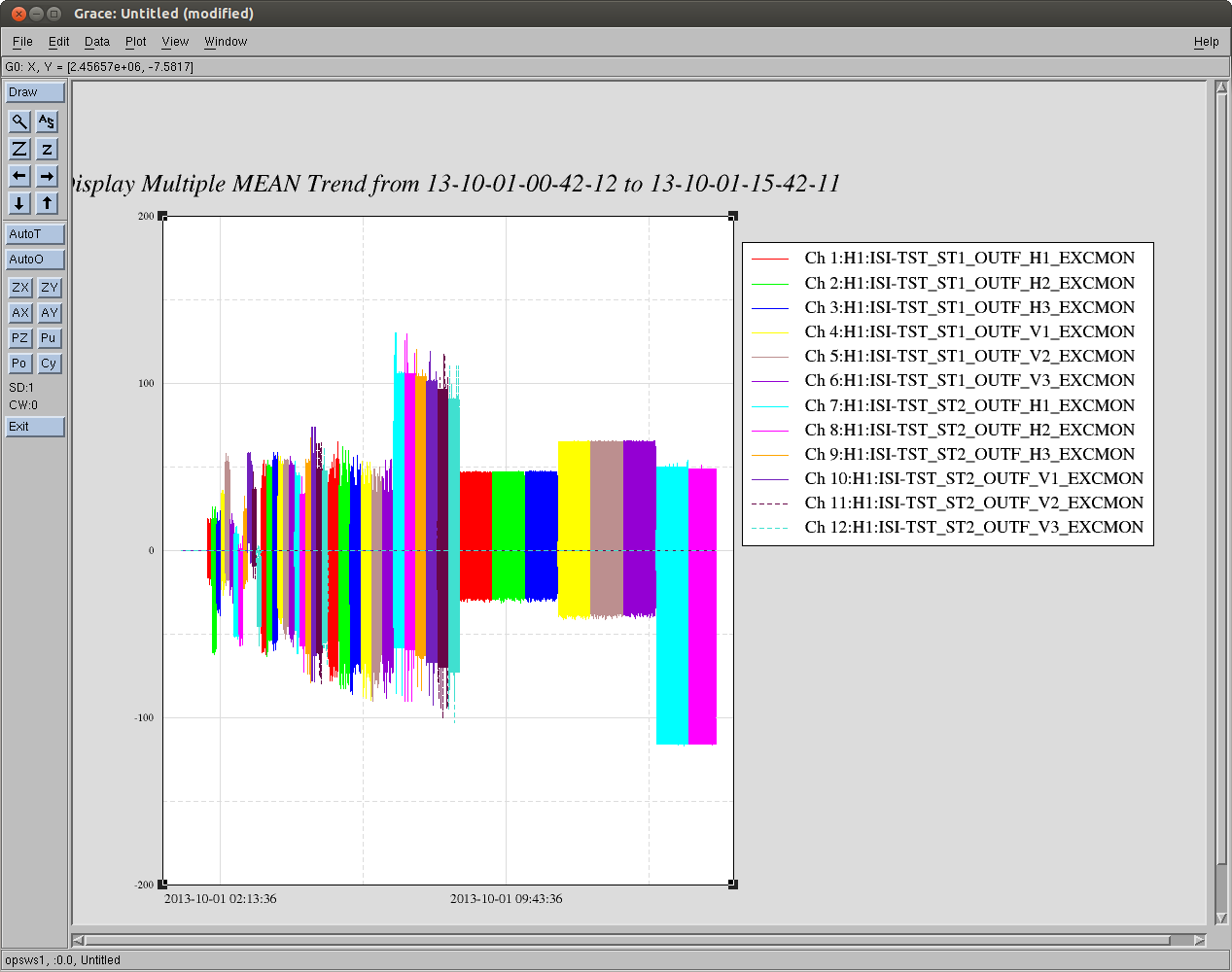Image resolution: width=1232 pixels, height=972 pixels.
Task: Click the Exit button
Action: coord(35,427)
